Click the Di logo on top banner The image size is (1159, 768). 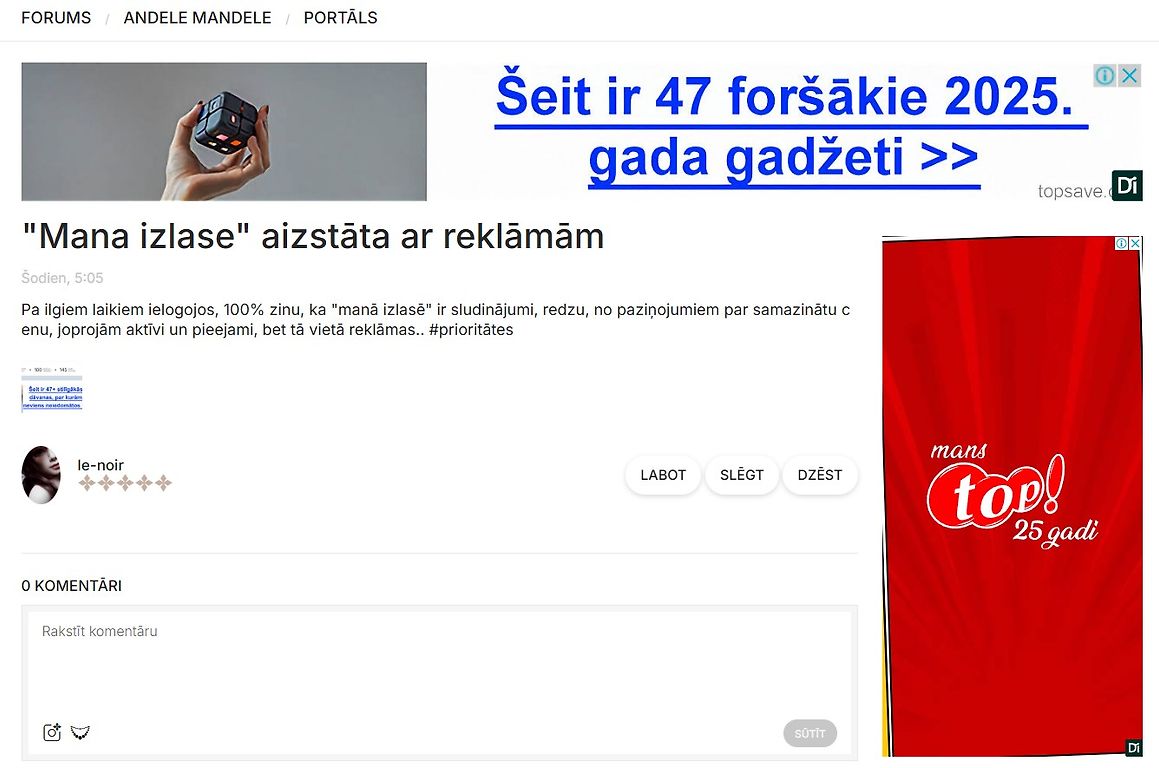(x=1127, y=185)
